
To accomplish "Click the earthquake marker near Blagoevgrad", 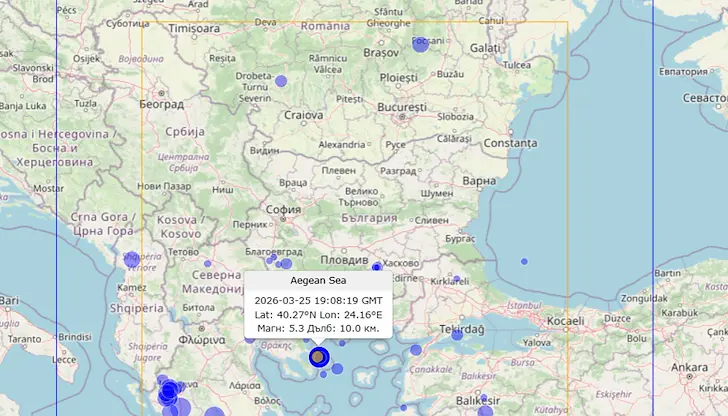I will pyautogui.click(x=286, y=264).
